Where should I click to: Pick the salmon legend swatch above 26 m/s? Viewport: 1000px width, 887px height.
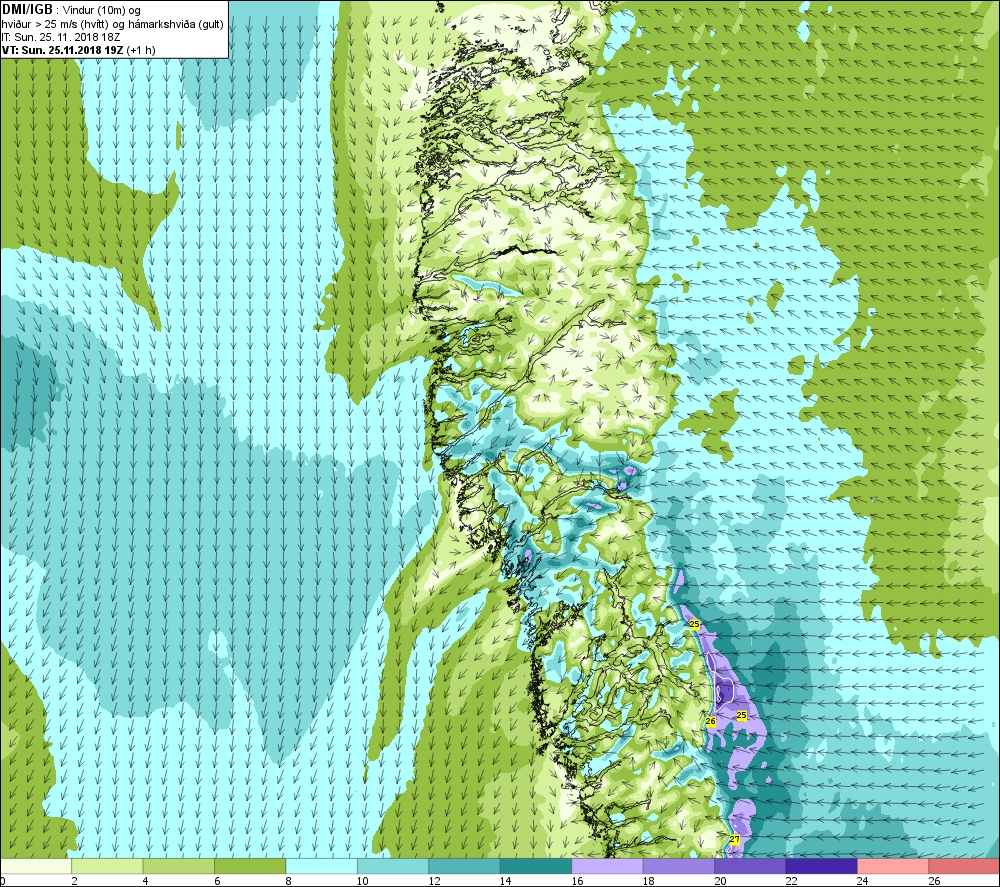point(964,866)
